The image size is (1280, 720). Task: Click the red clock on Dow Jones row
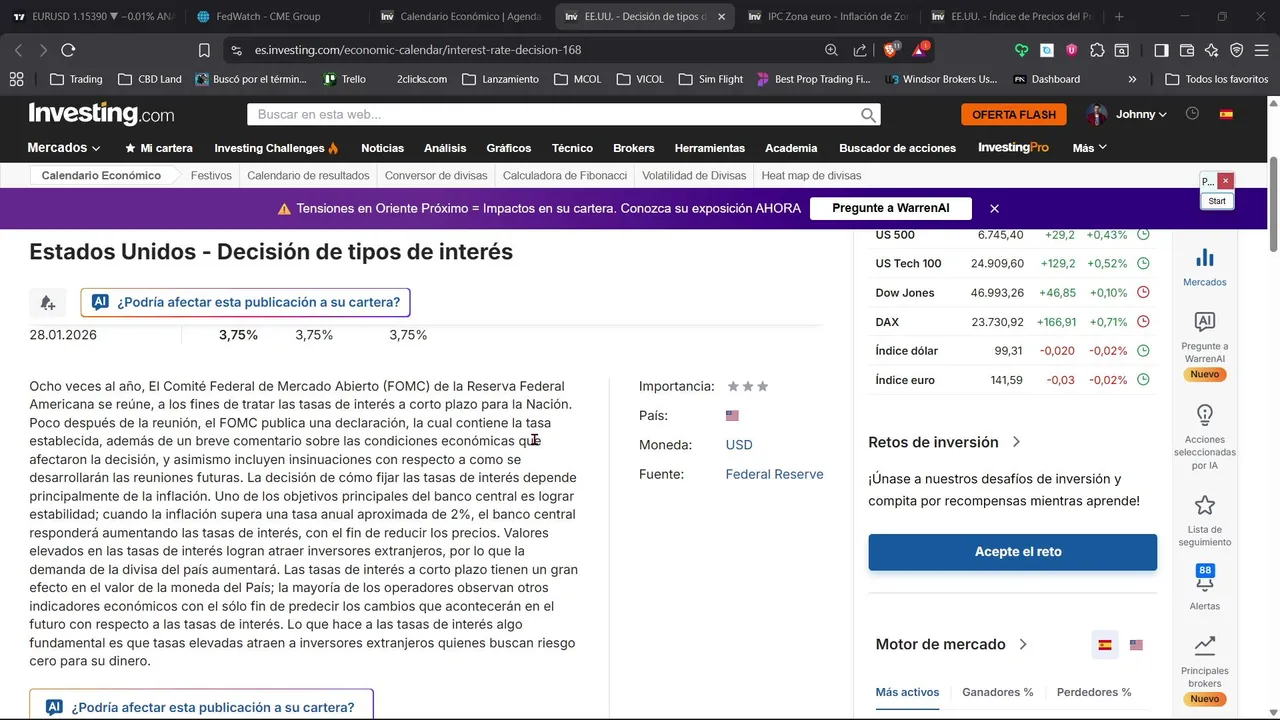click(1143, 293)
